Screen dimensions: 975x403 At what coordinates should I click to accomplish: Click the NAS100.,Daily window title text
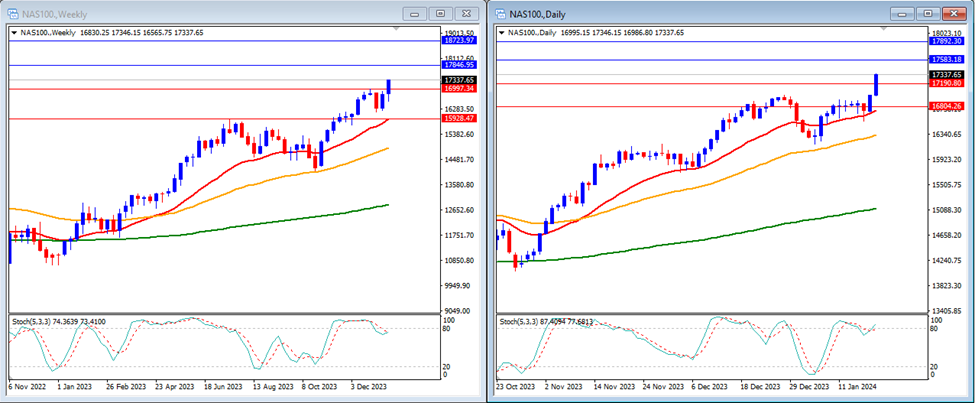[538, 14]
